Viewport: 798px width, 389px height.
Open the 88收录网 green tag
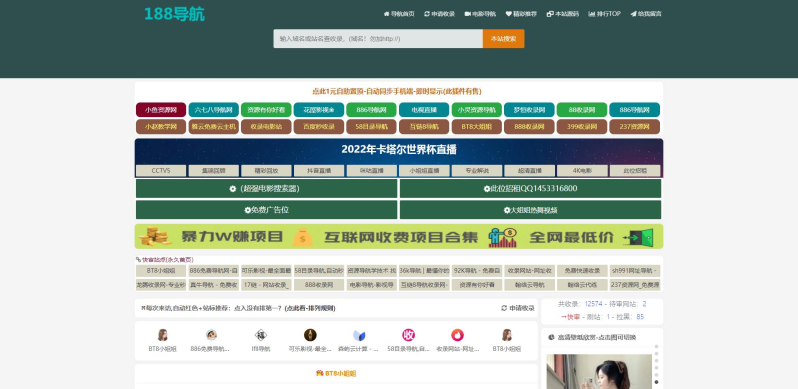[x=582, y=110]
